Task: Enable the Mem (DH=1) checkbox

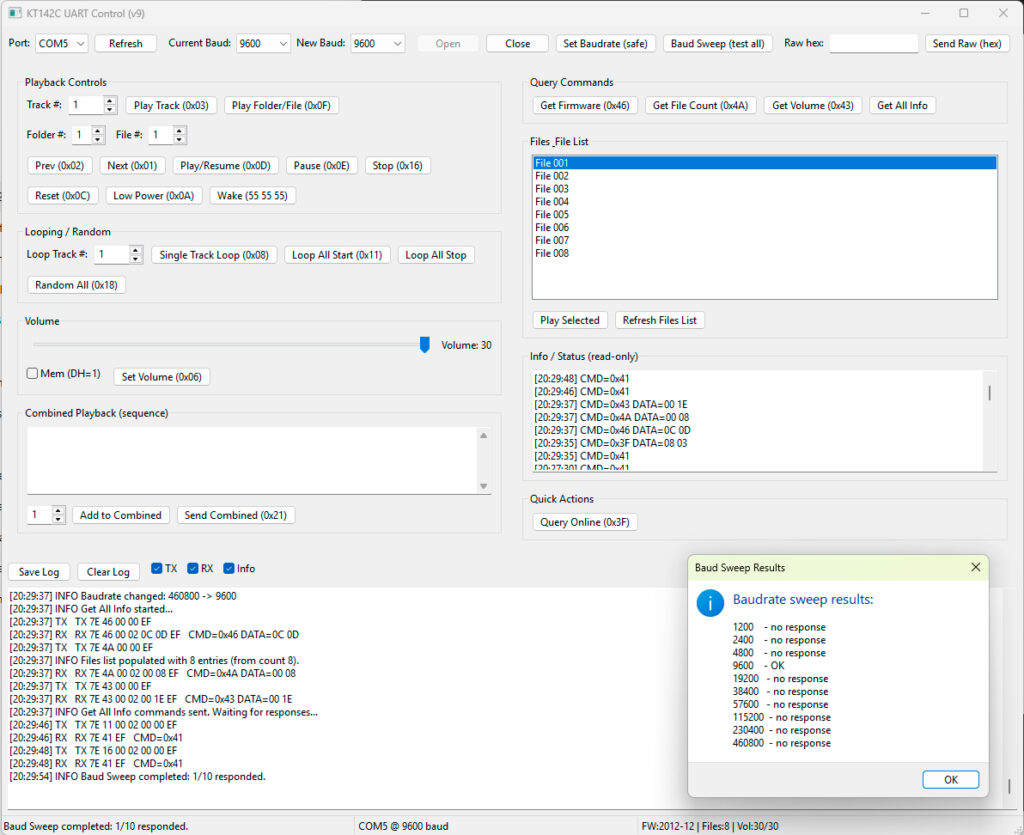Action: pos(33,374)
